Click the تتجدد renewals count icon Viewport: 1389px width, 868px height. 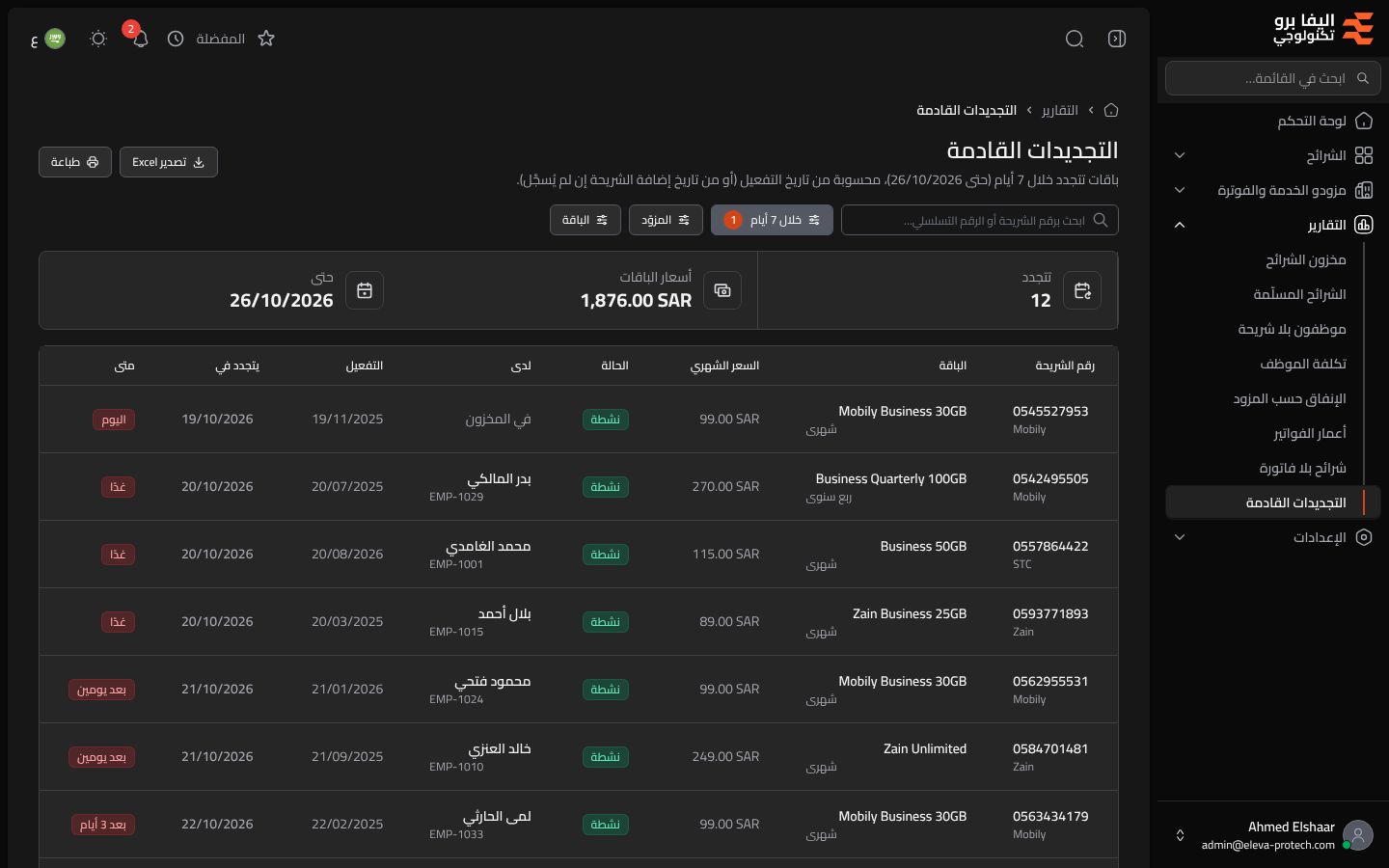[x=1082, y=290]
